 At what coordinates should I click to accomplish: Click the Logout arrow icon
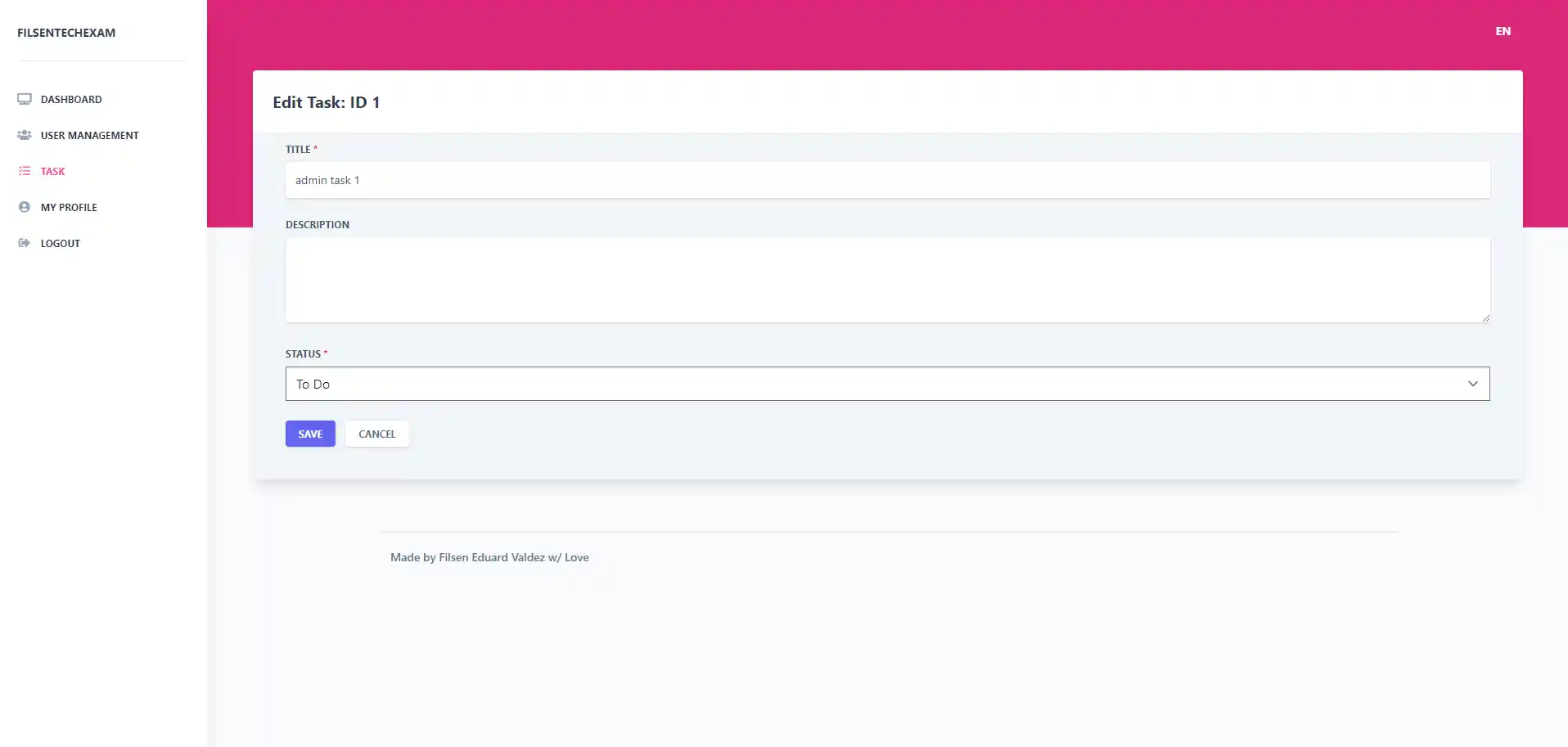(25, 243)
